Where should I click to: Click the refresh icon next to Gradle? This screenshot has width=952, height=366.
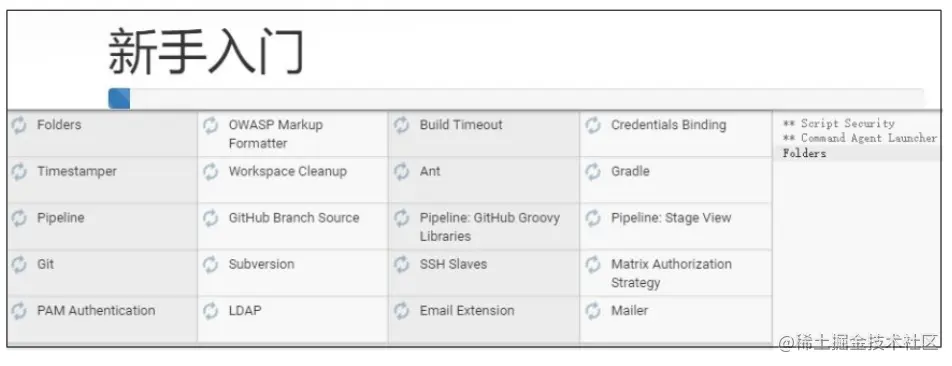593,172
